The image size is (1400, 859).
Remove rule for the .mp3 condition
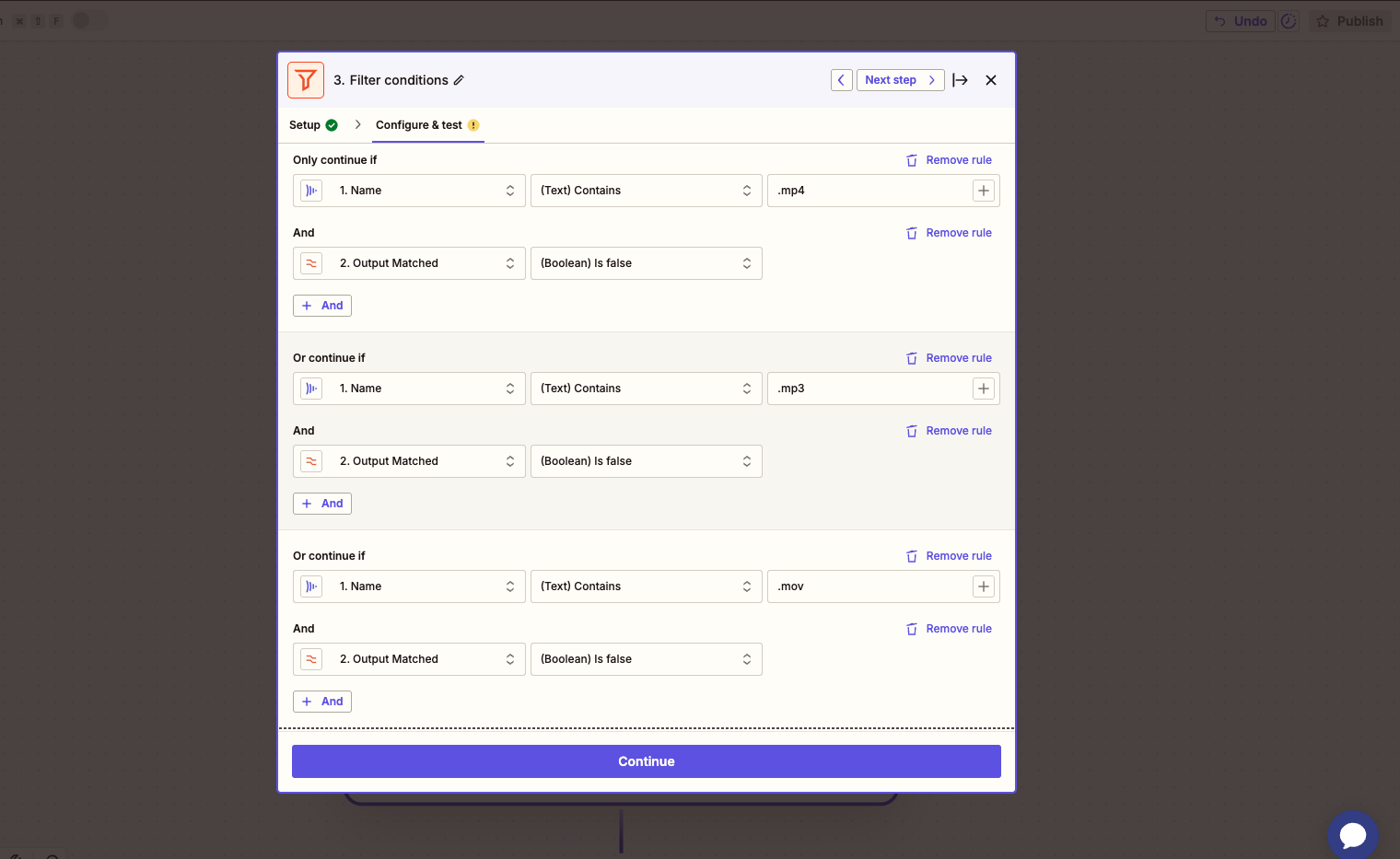click(949, 358)
